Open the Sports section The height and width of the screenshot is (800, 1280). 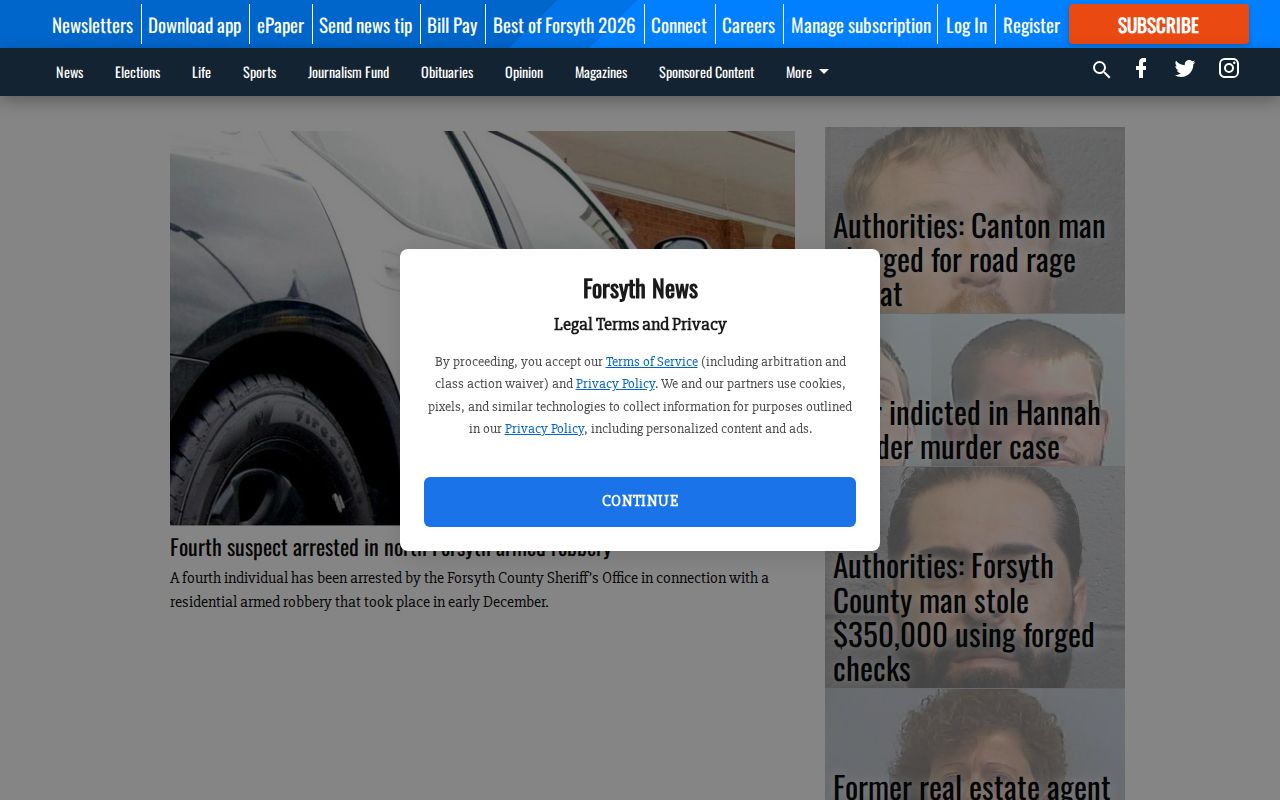pos(259,72)
